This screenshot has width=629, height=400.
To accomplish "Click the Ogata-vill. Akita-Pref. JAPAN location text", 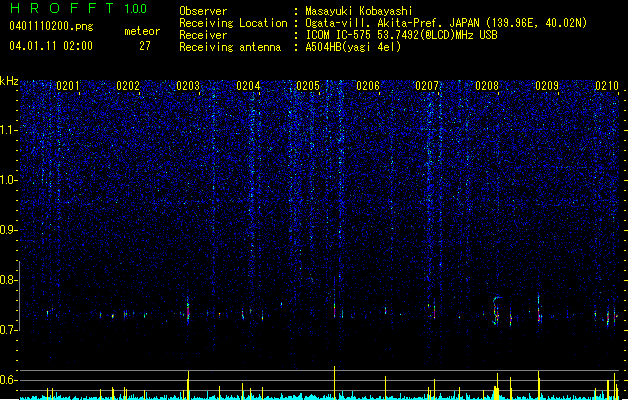I will pos(446,23).
